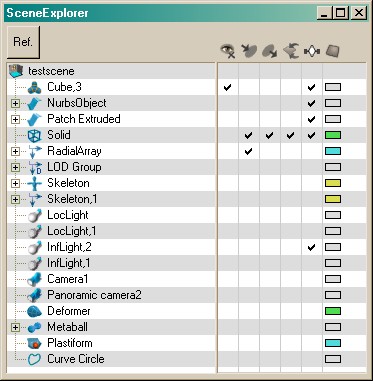Select the 'testscene' label
This screenshot has height=381, width=373.
click(x=51, y=71)
